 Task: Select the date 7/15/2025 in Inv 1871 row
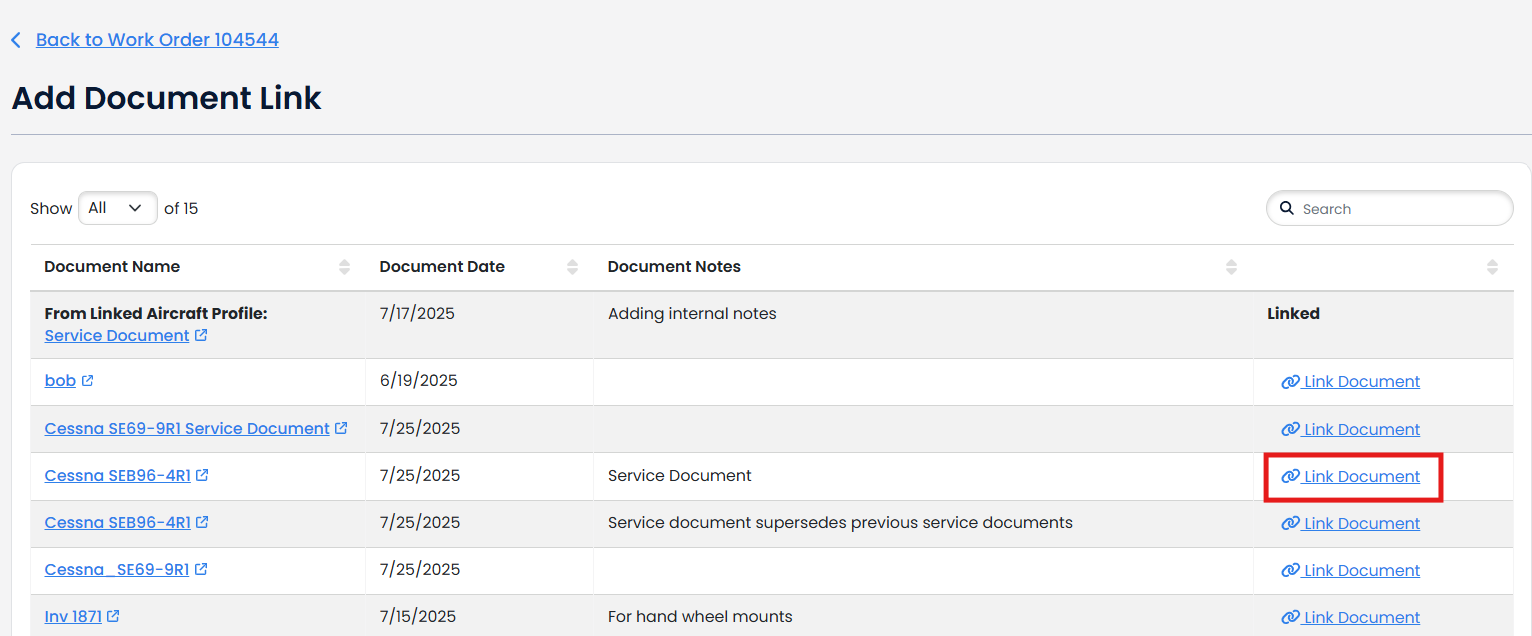417,616
